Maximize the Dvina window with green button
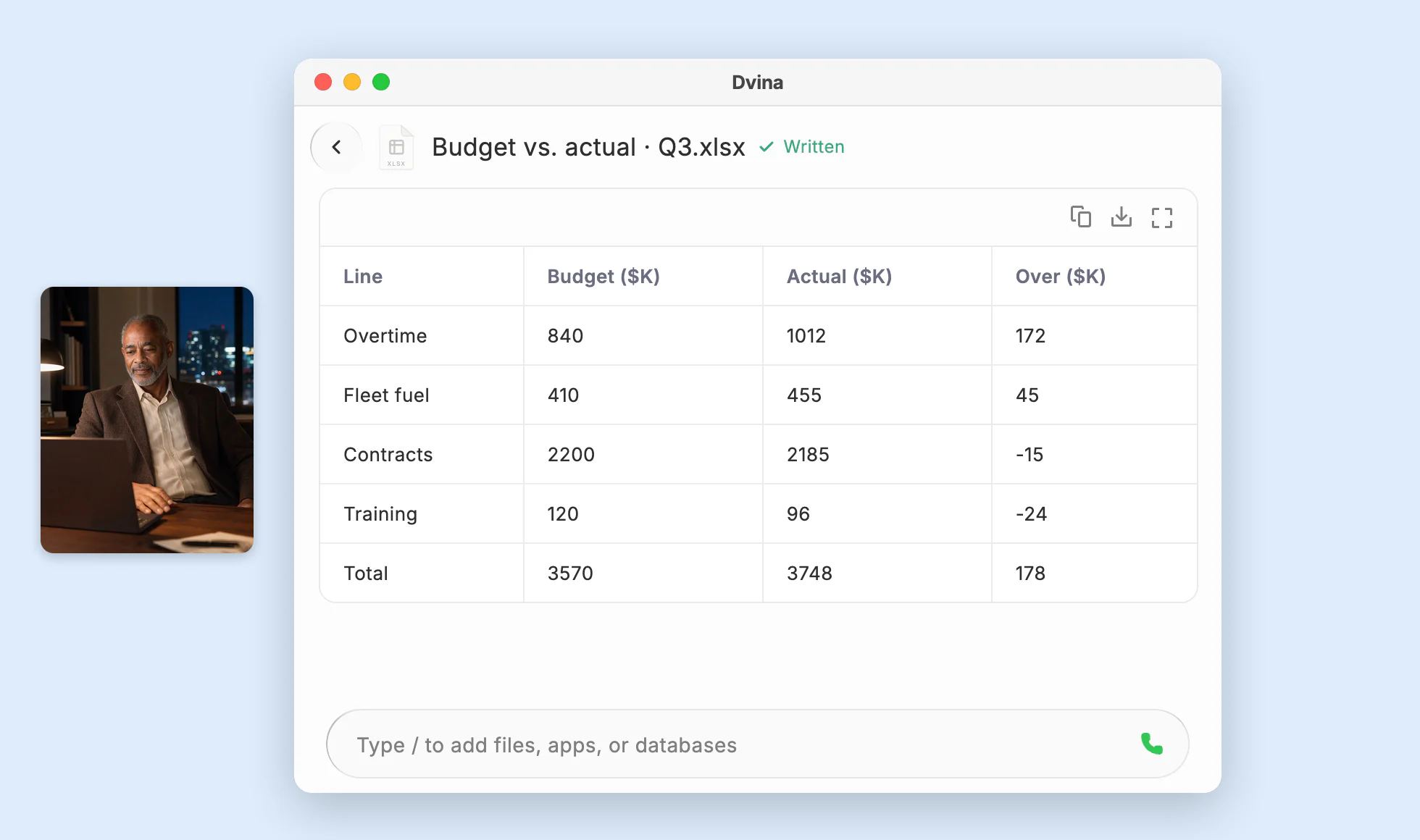The width and height of the screenshot is (1420, 840). pos(381,82)
